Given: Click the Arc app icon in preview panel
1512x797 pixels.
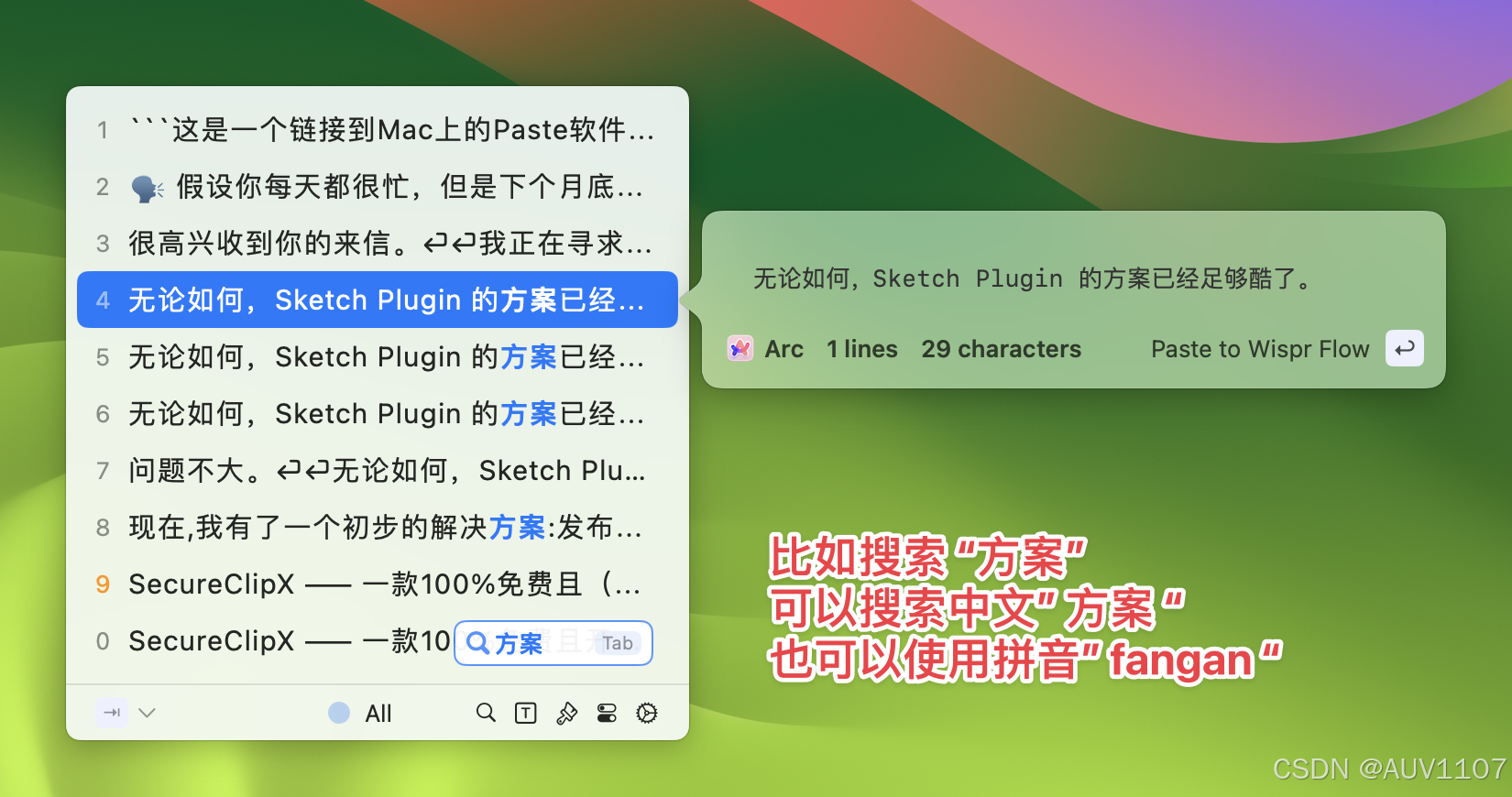Looking at the screenshot, I should 740,348.
